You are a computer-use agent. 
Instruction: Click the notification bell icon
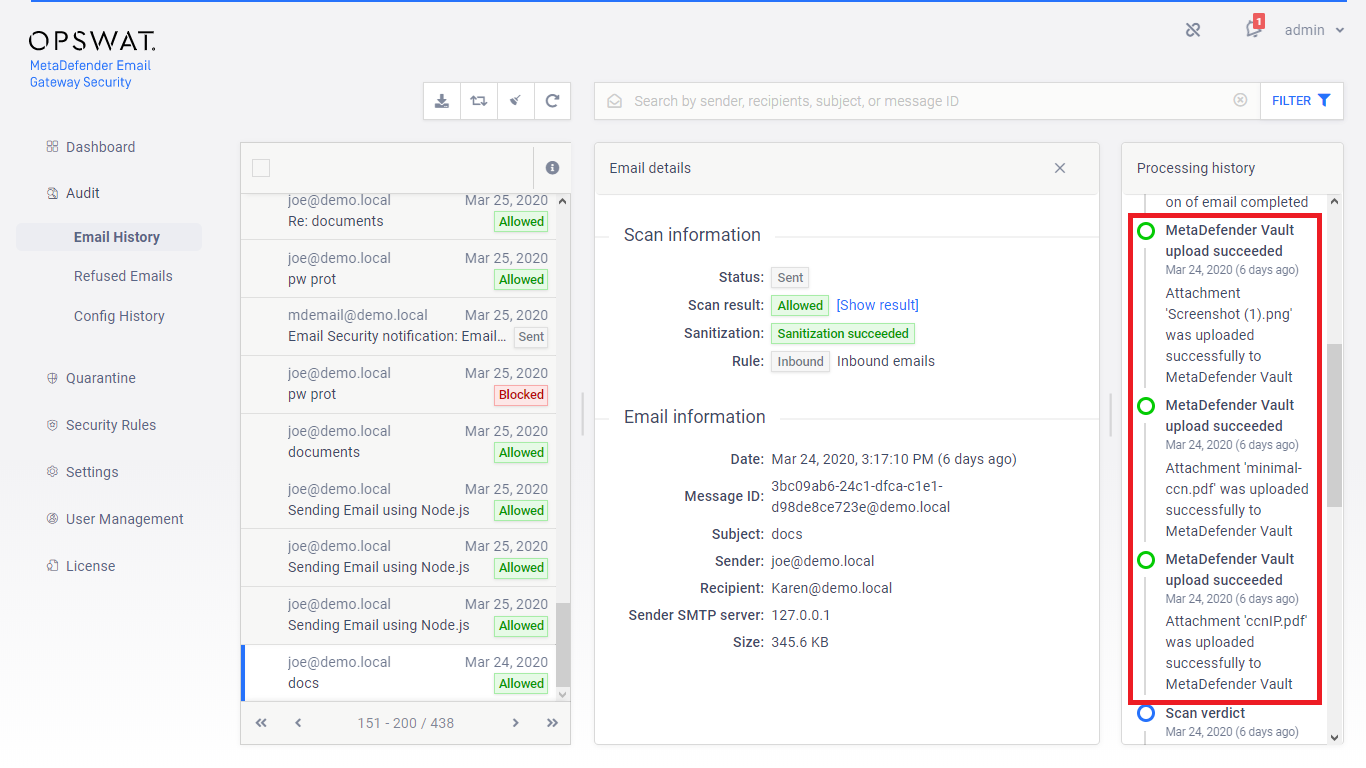coord(1254,29)
